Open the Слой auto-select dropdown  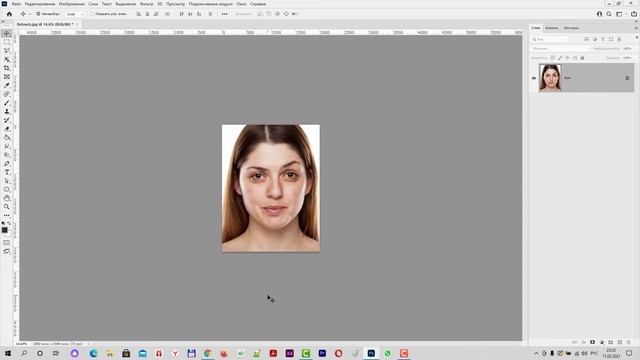click(x=75, y=14)
